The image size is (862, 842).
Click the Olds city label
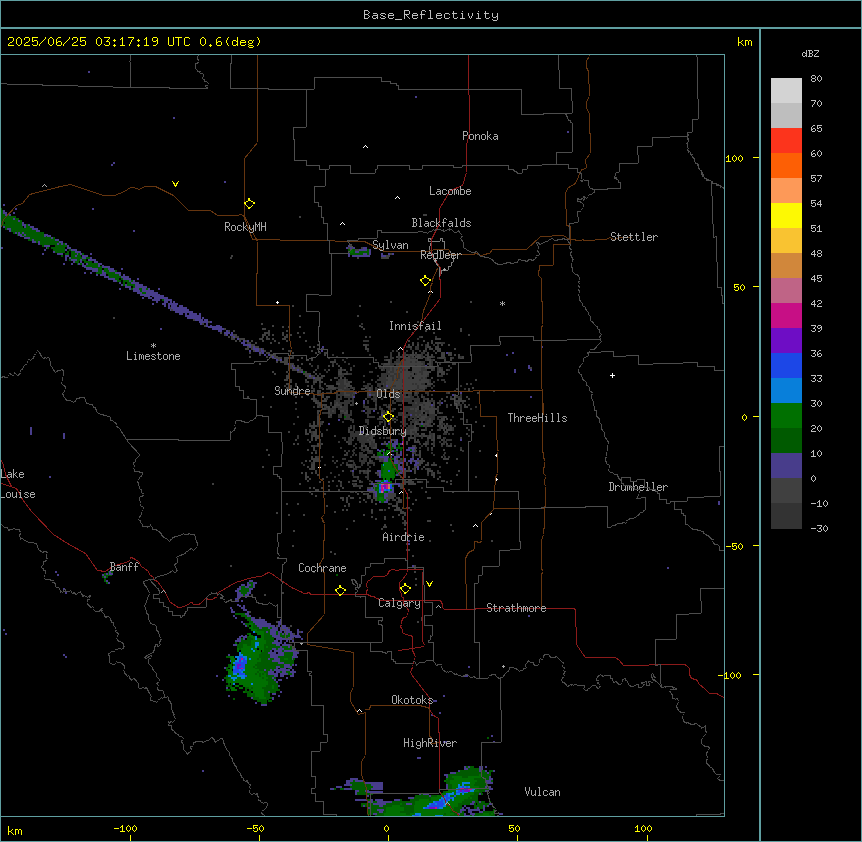click(x=388, y=394)
